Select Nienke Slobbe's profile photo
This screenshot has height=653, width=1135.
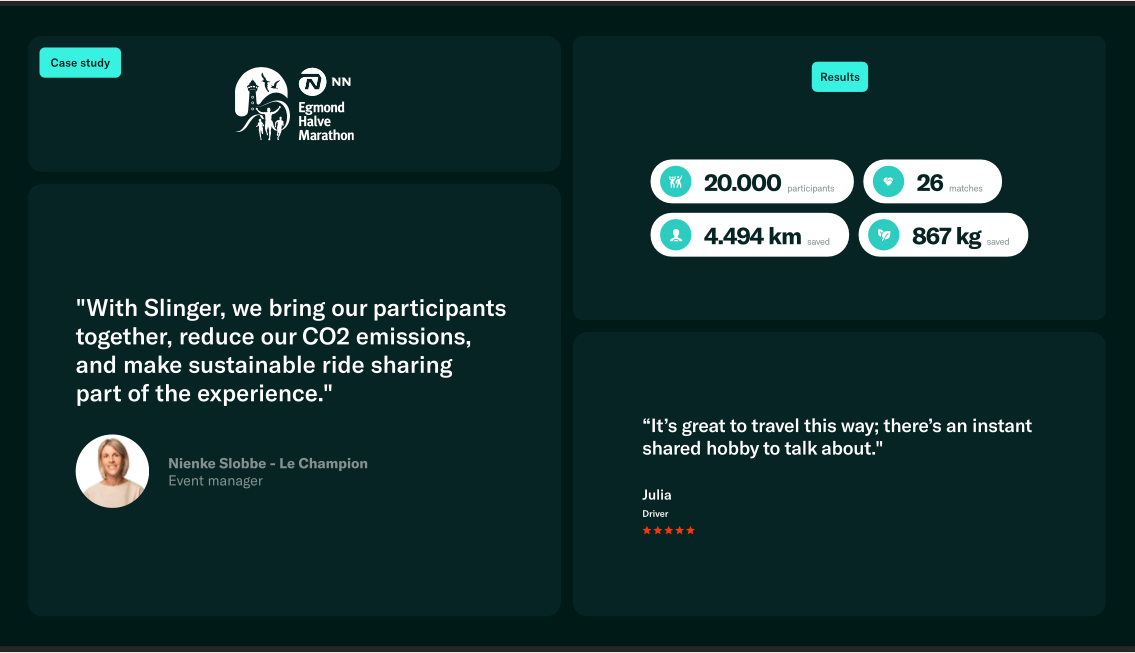click(112, 471)
